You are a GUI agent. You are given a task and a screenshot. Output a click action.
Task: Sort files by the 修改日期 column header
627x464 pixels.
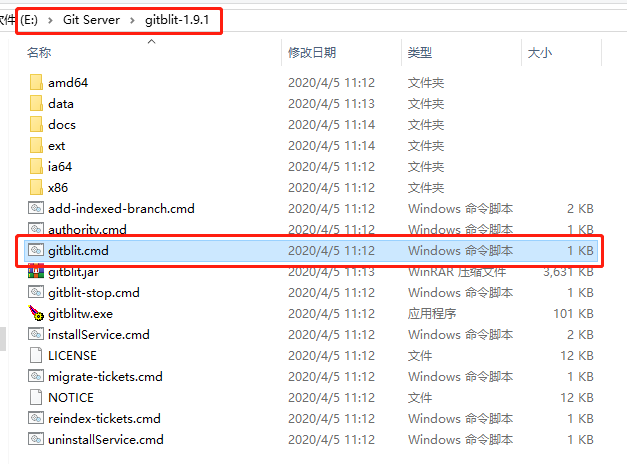coord(312,52)
